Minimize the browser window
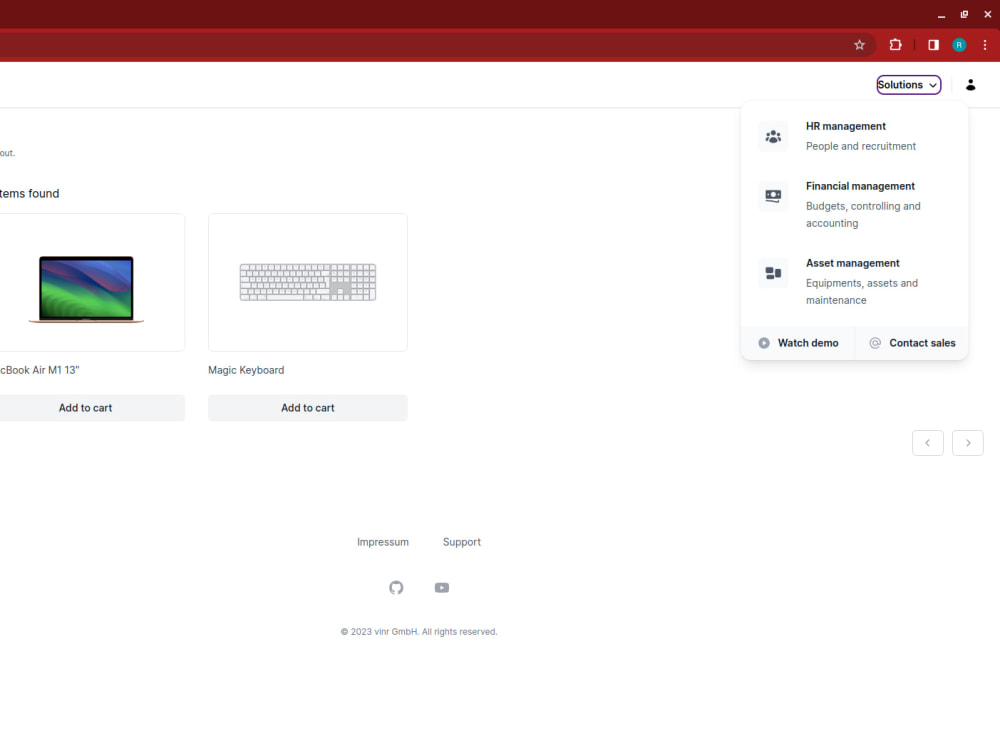Screen dimensions: 1000x751 point(941,15)
